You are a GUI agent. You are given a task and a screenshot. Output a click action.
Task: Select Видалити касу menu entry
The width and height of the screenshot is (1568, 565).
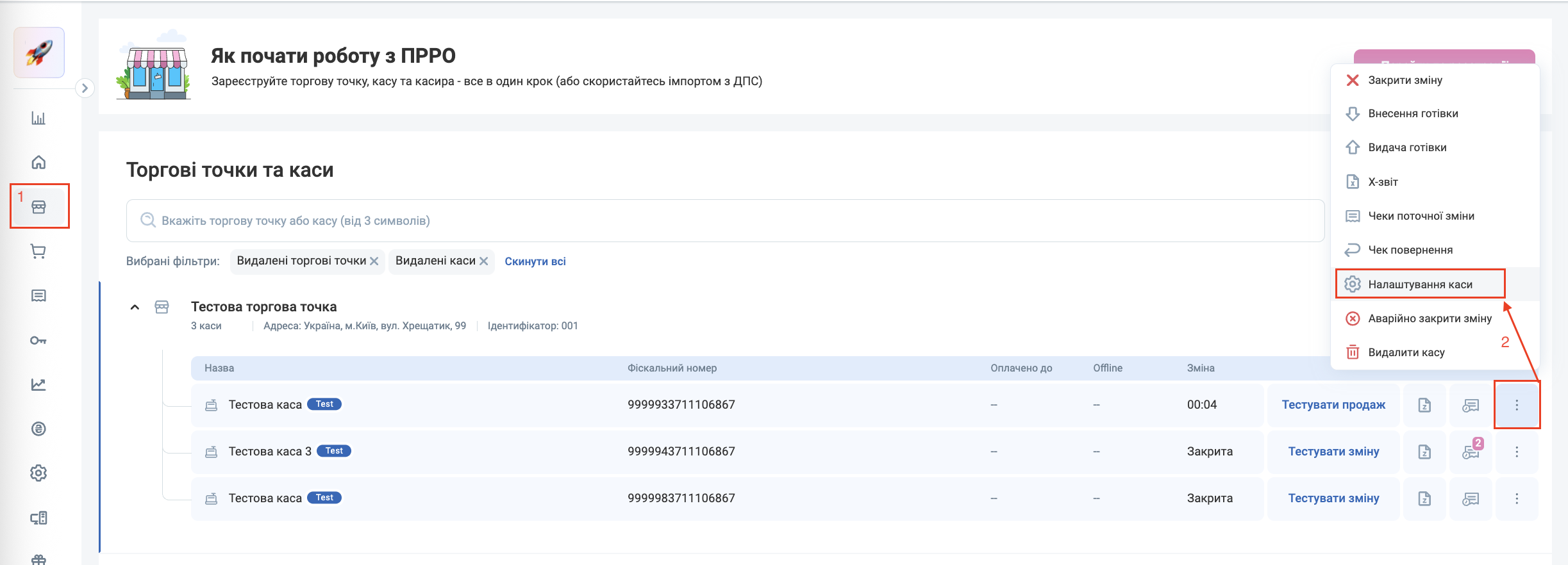(1406, 352)
